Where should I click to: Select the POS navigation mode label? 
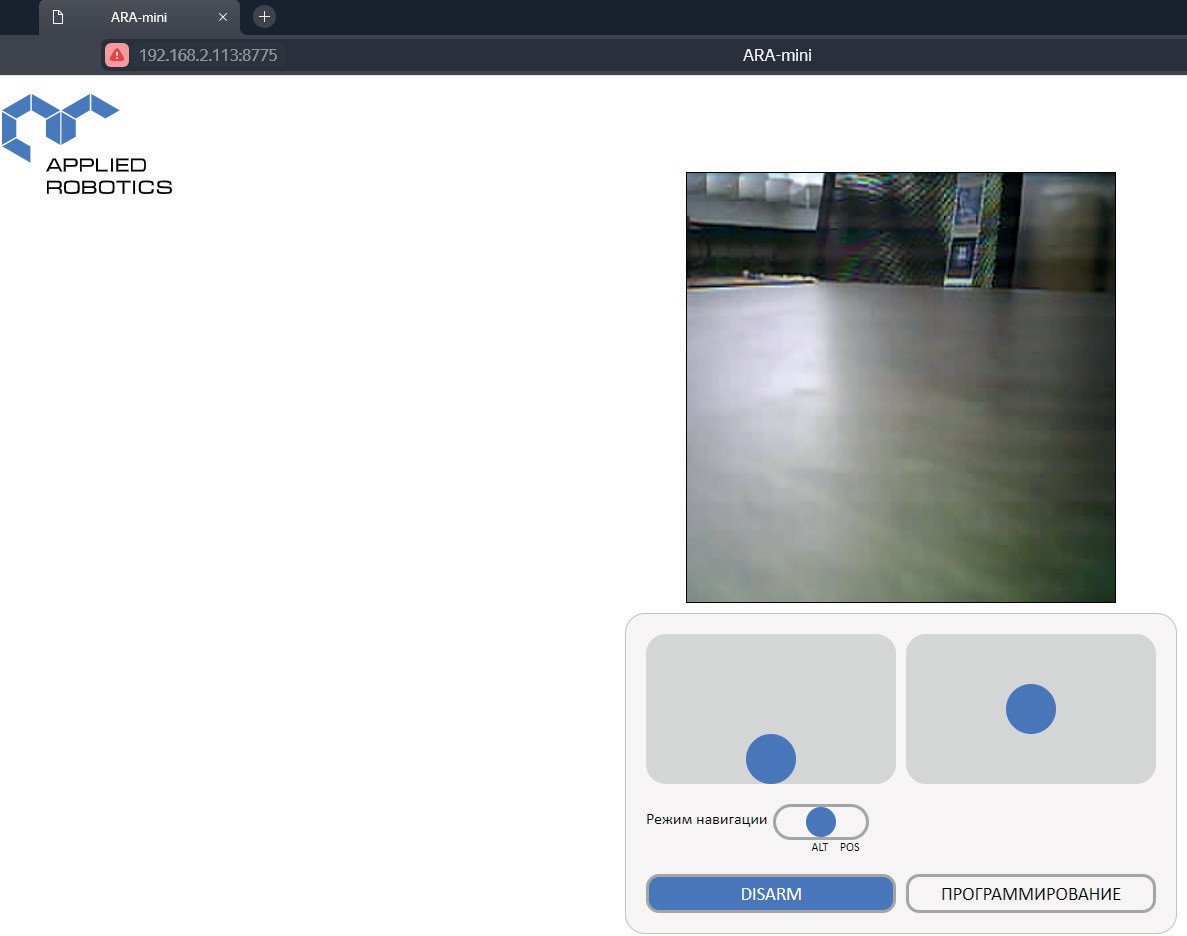coord(849,848)
